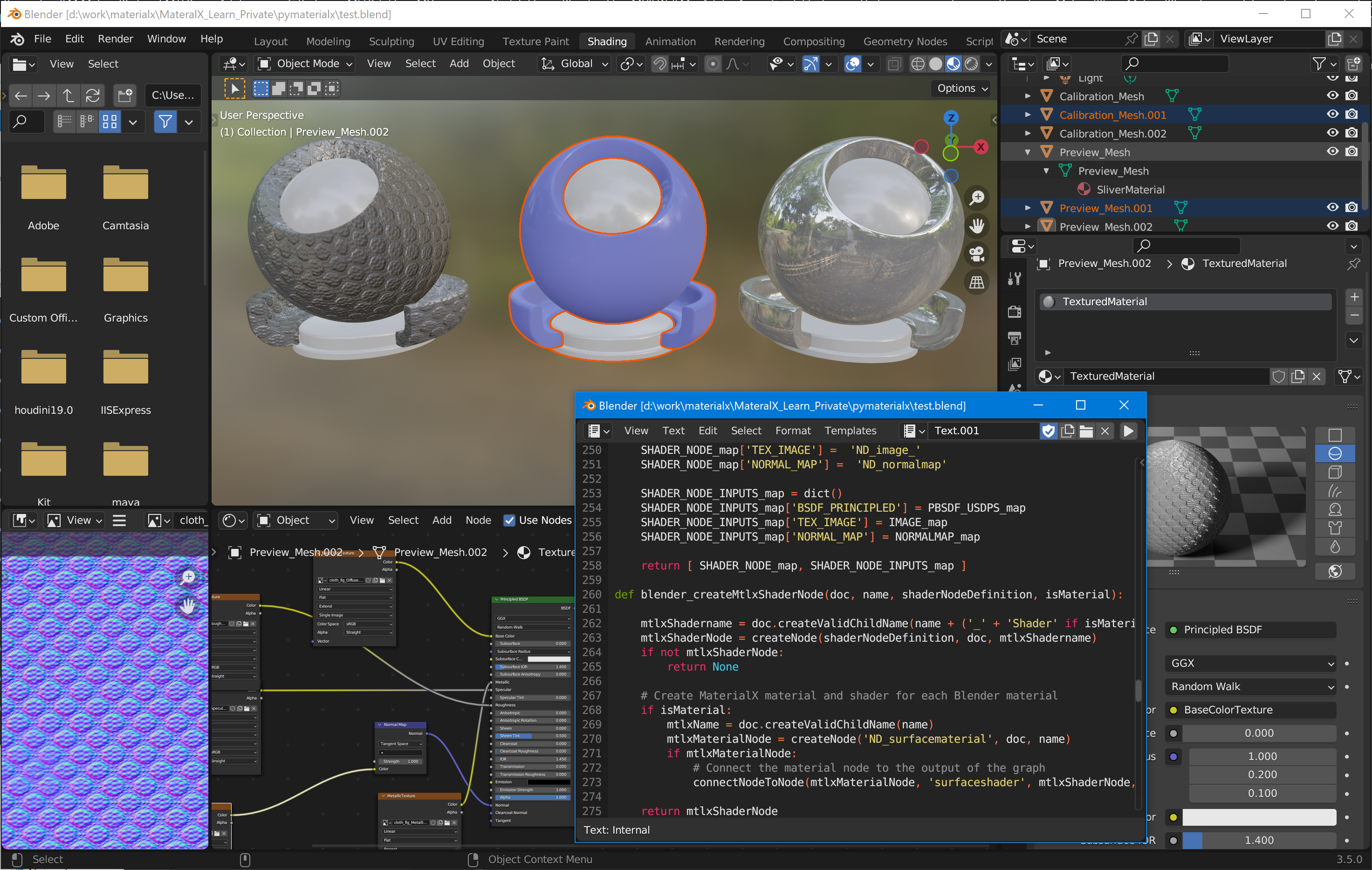
Task: Toggle the camera view icon
Action: pyautogui.click(x=977, y=254)
